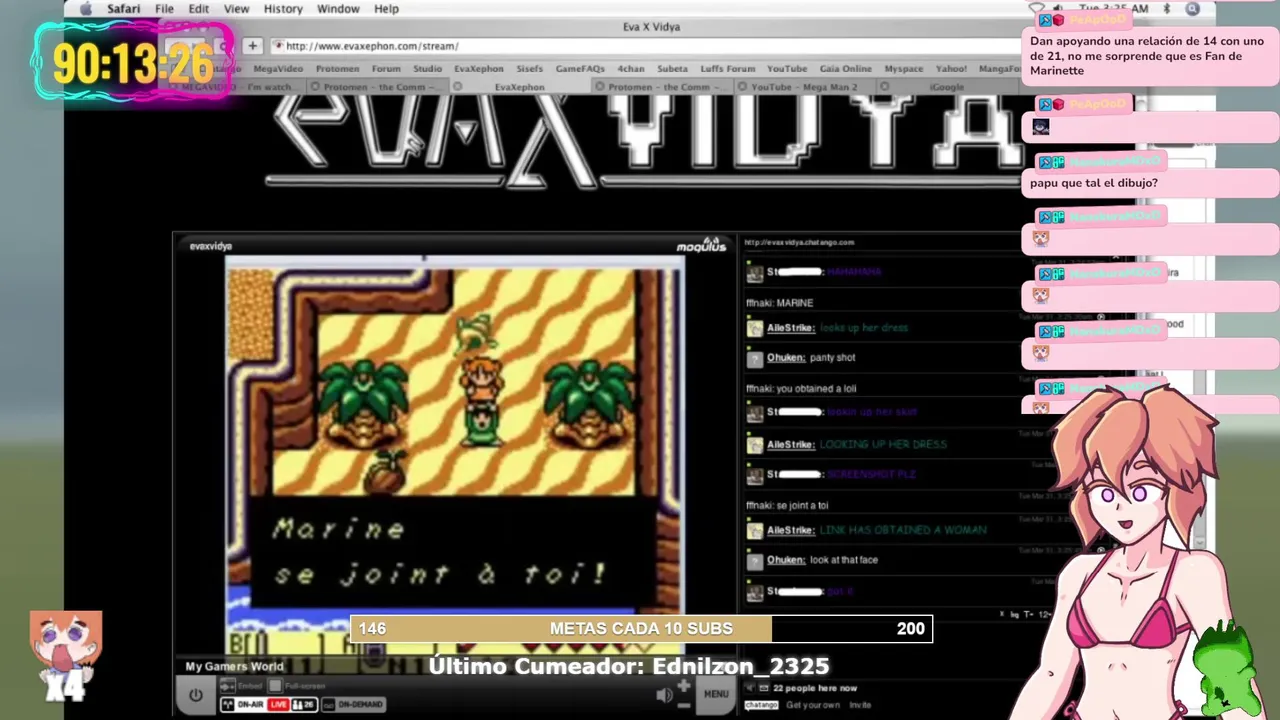1280x720 pixels.
Task: Open the Yahoo! bookmark
Action: pos(951,69)
